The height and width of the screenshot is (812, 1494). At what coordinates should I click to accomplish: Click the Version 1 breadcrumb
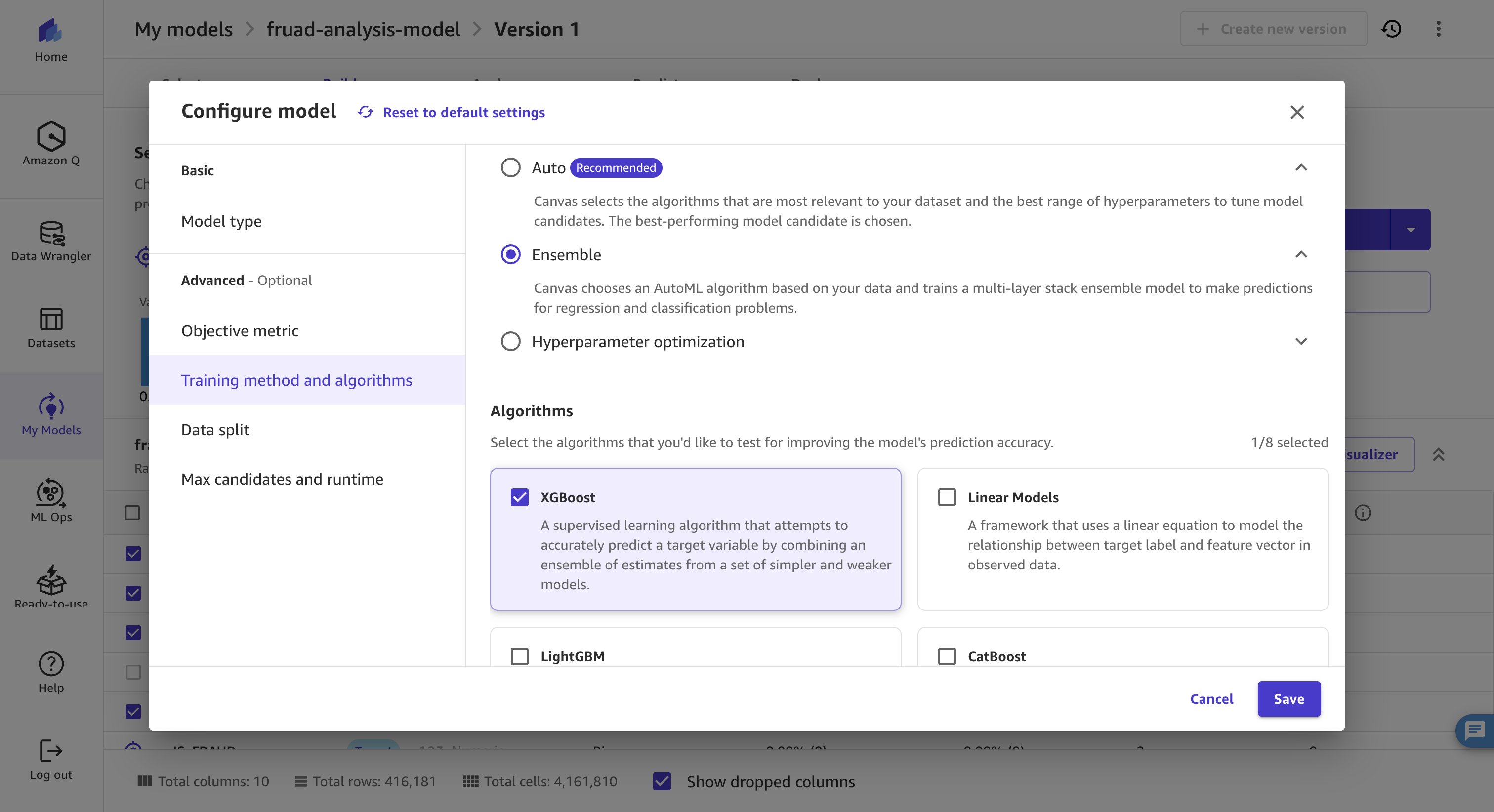537,29
